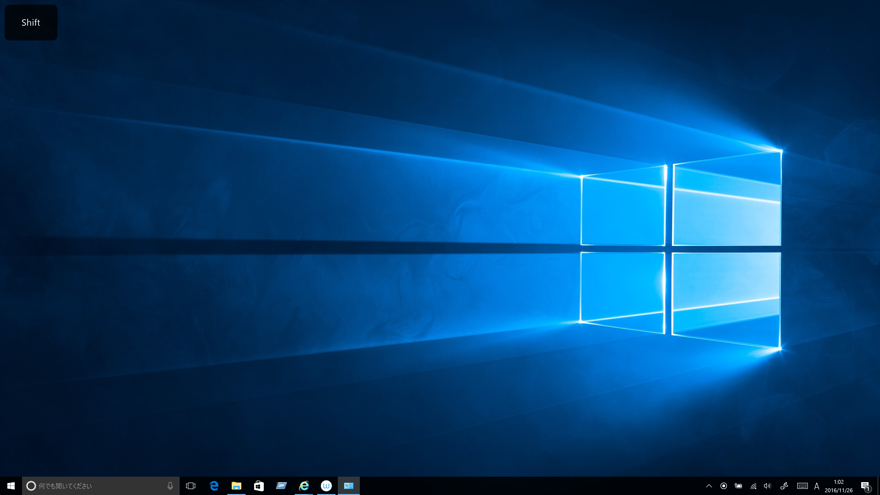
Task: Launch Microsoft Edge from the taskbar
Action: point(214,486)
